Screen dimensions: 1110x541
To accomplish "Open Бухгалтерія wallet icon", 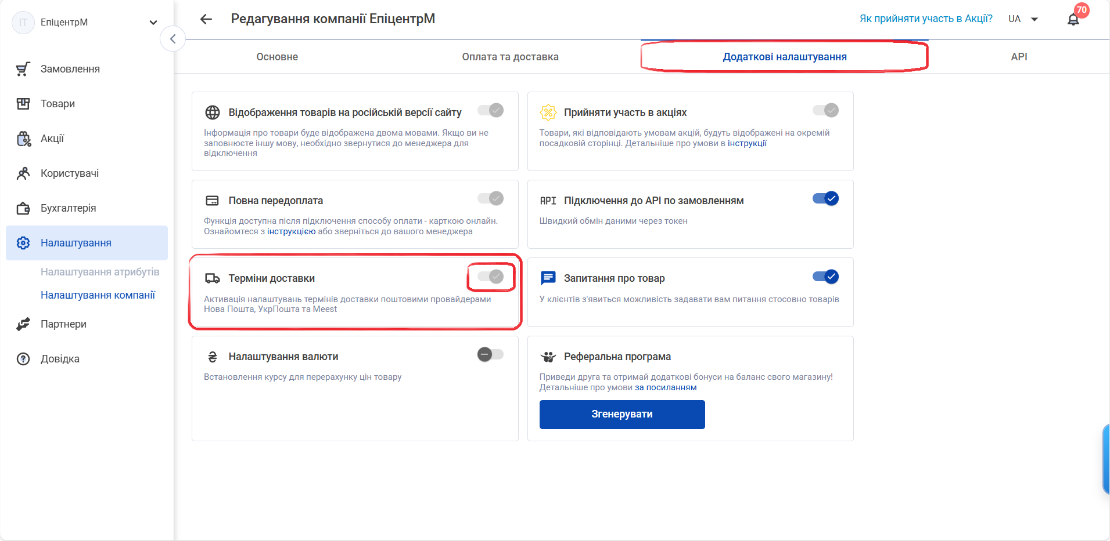I will 23,208.
